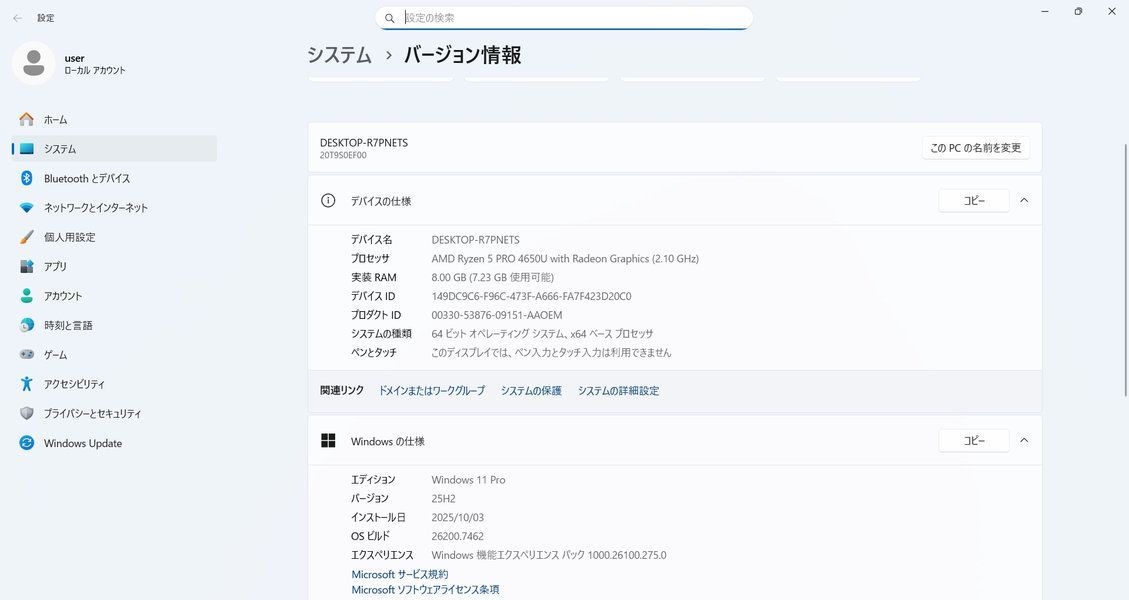Open the ゲーム settings icon
This screenshot has height=600, width=1129.
(27, 354)
